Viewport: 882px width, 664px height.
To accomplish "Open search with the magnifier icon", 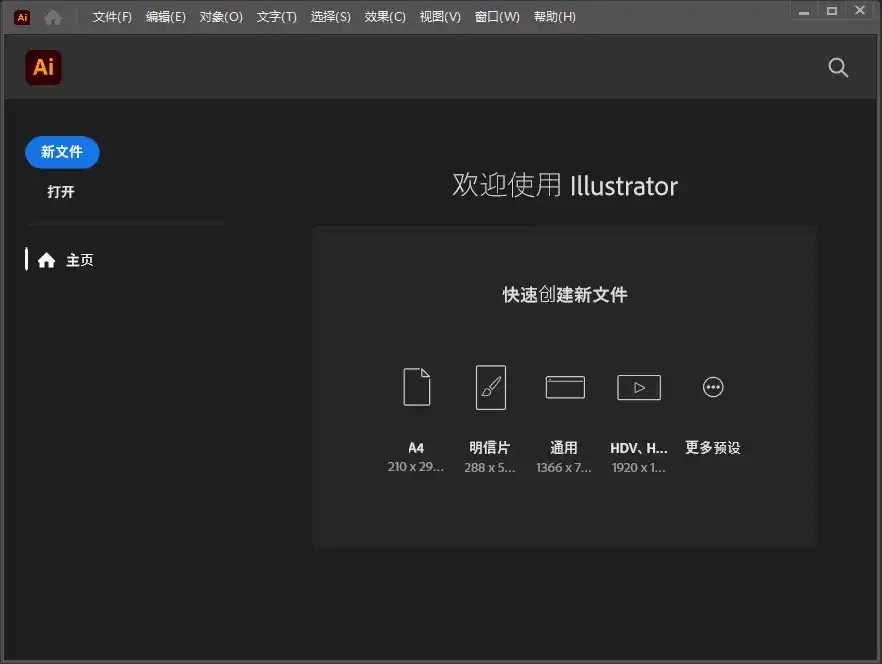I will tap(838, 68).
